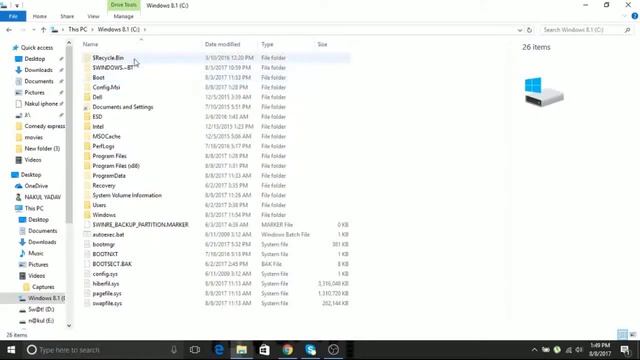Select Program Files folder icon
Screen dimensions: 640x360
click(87, 156)
